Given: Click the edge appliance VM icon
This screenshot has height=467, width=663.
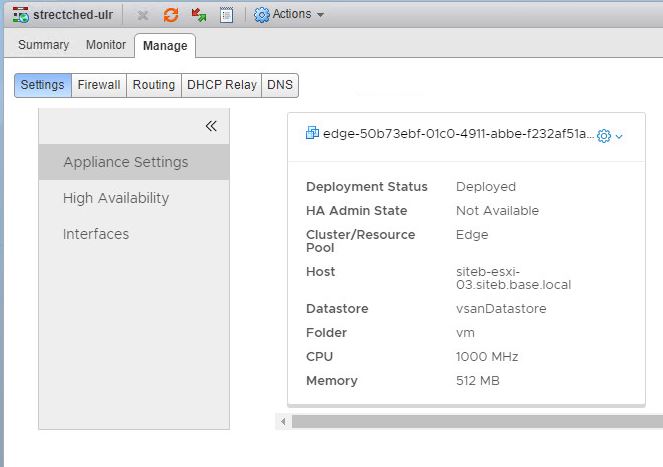Looking at the screenshot, I should click(x=312, y=134).
